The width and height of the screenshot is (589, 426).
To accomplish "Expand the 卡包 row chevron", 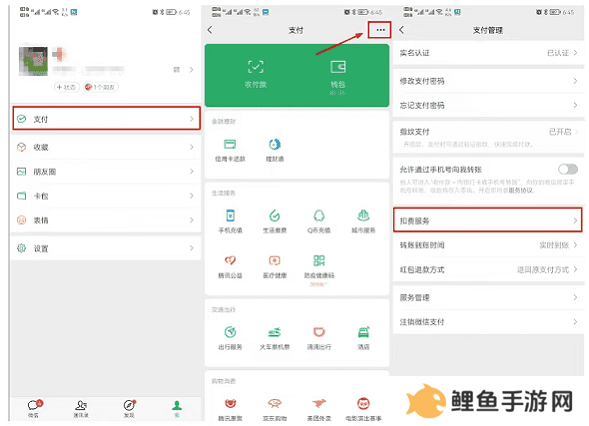I will point(192,195).
